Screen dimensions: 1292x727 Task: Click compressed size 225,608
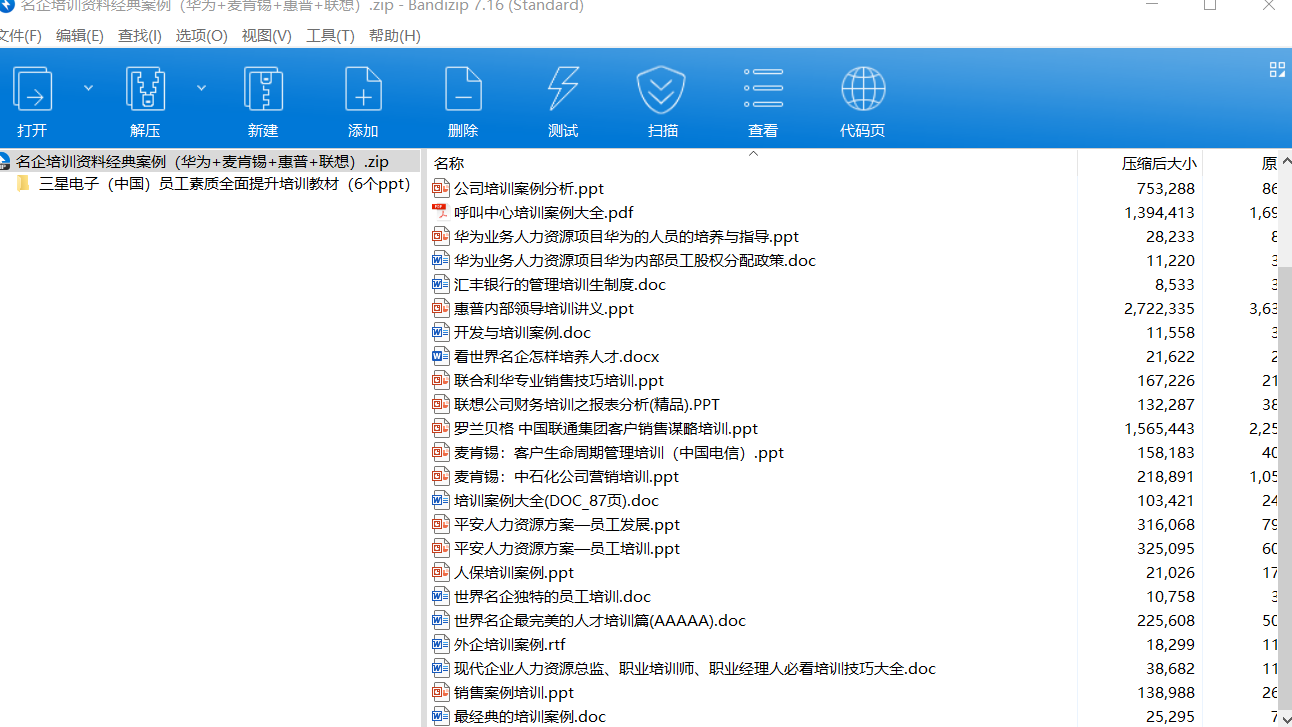(x=1166, y=620)
